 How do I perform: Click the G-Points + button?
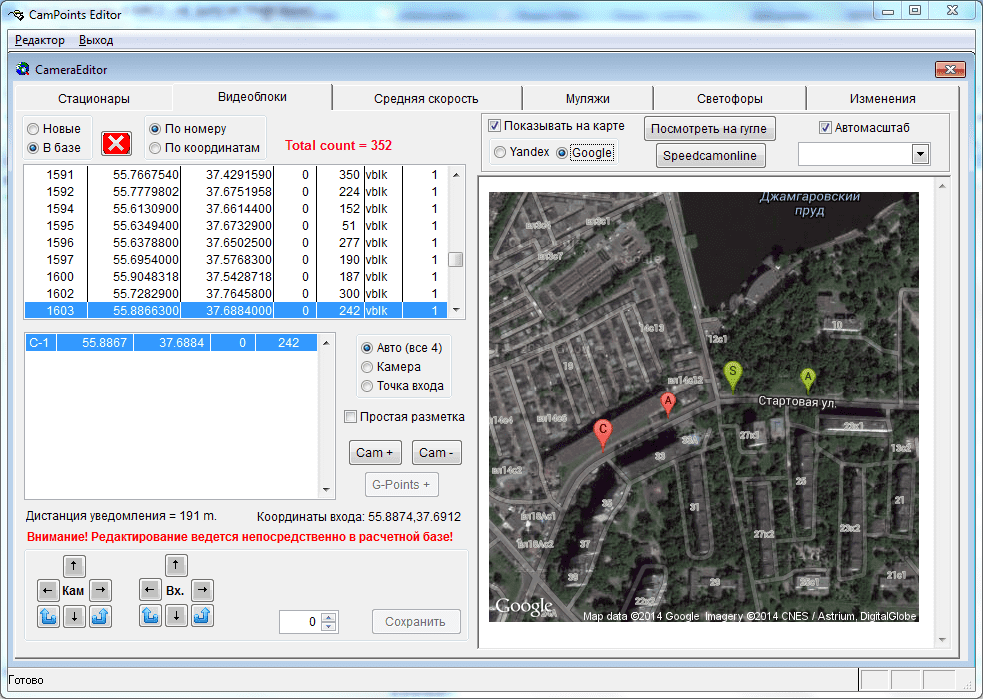pos(401,485)
